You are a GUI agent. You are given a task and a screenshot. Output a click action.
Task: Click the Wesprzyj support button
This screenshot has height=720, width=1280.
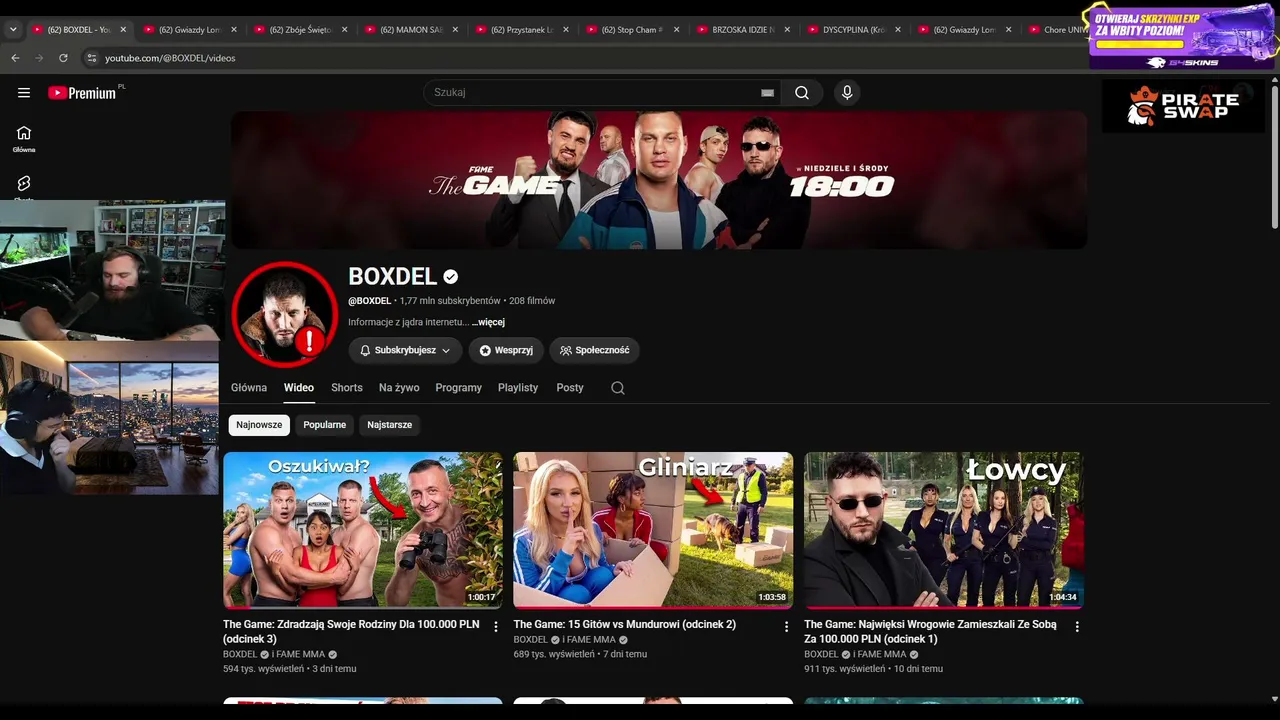(506, 351)
